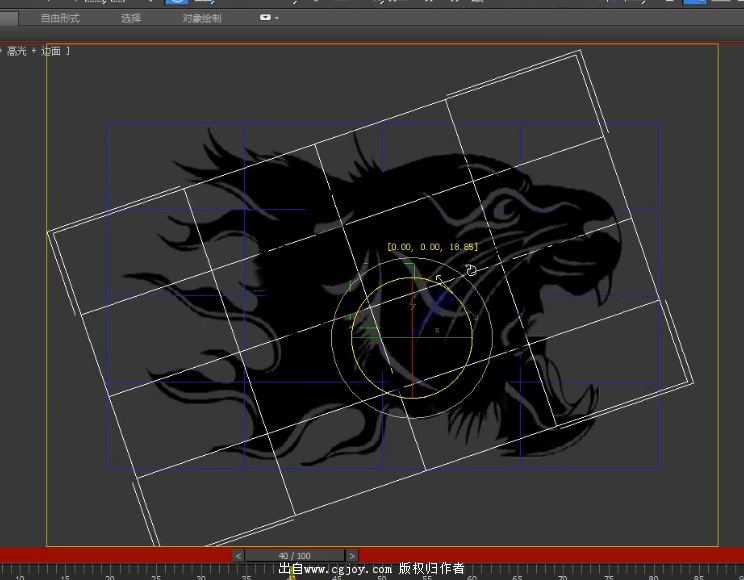Open the 对象绘制 ribbon tab
This screenshot has height=580, width=744.
(x=202, y=18)
